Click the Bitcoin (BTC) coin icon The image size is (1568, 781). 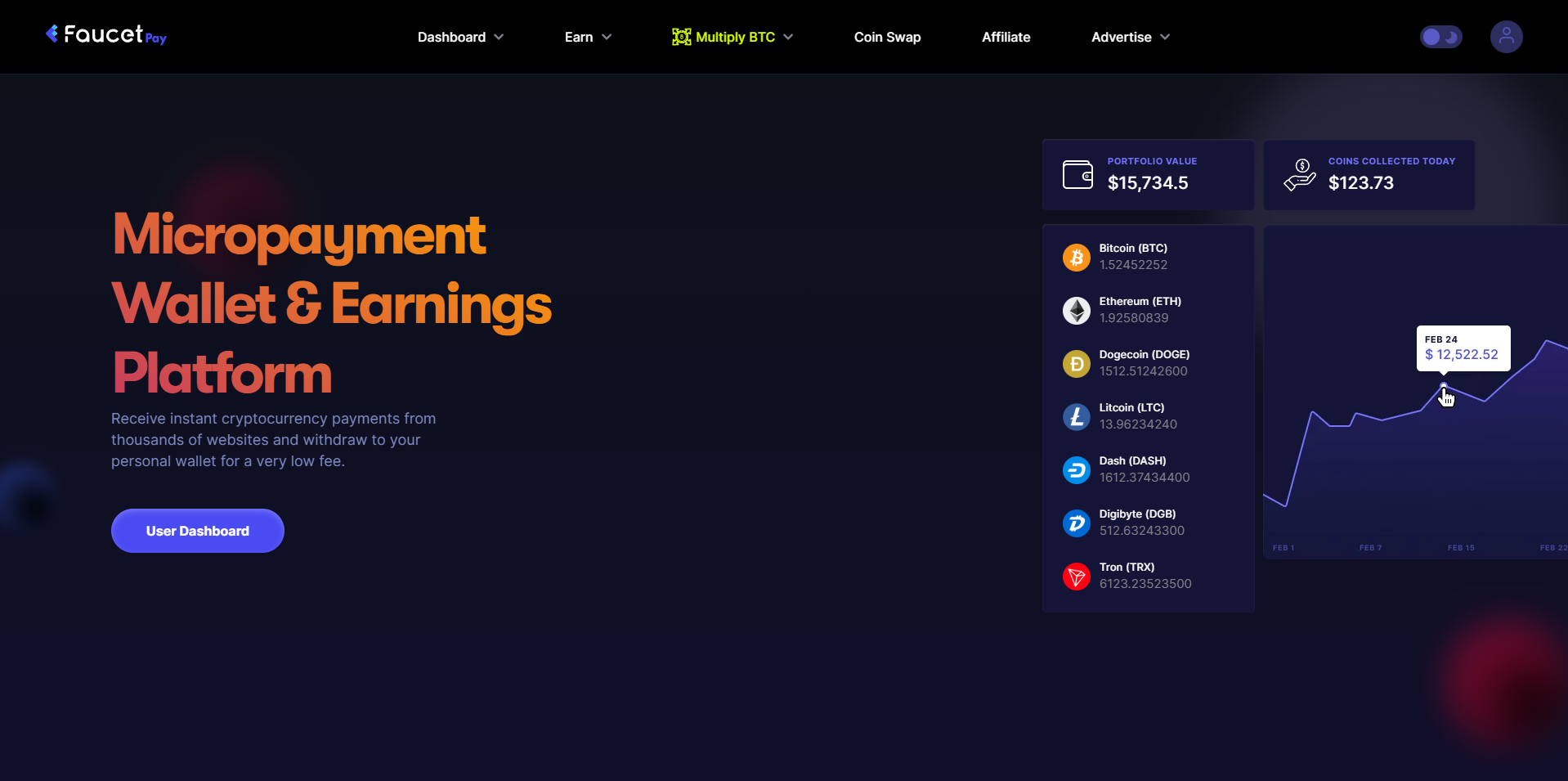1076,258
